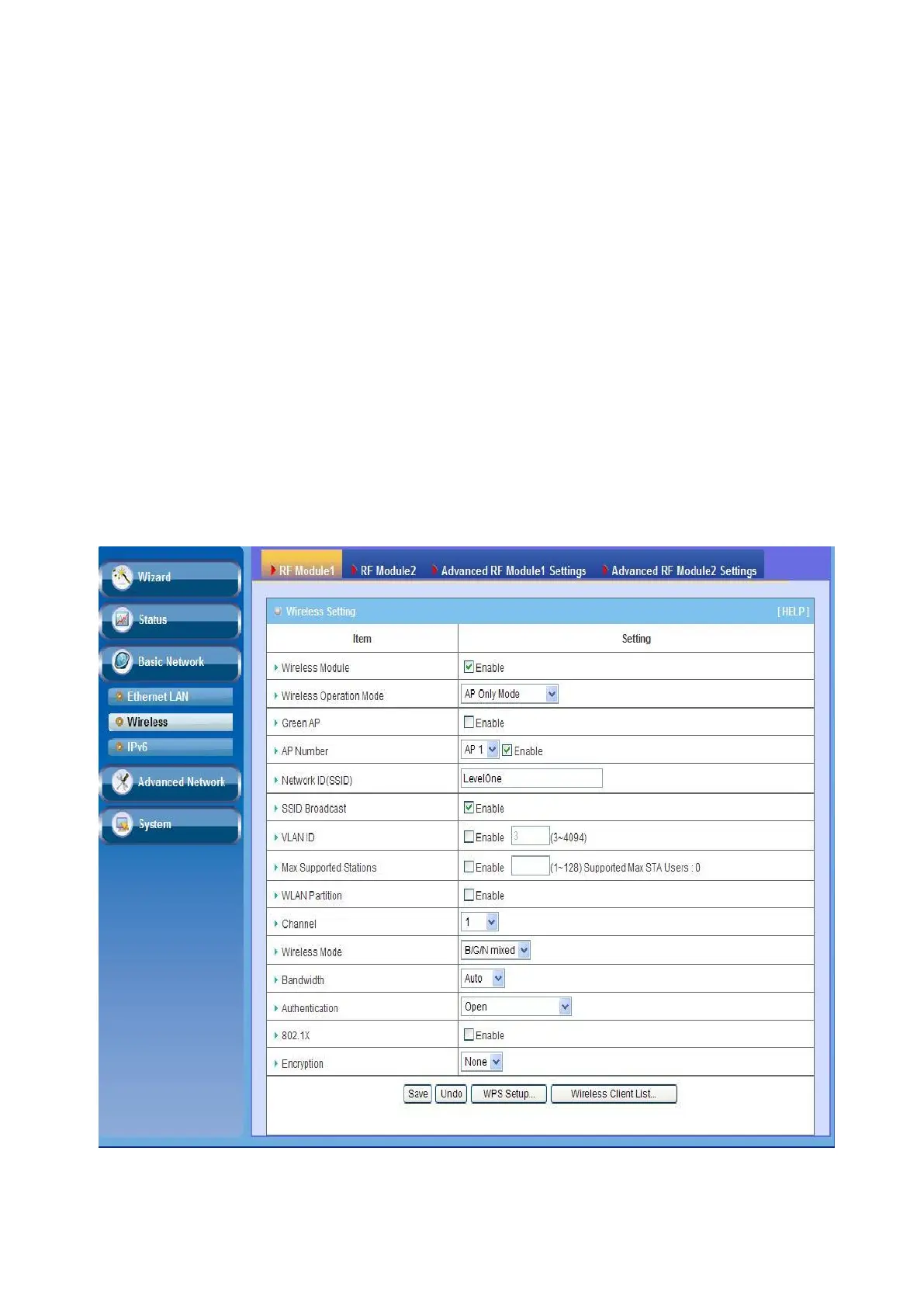Viewport: 924px width, 1307px height.
Task: Open the Authentication dropdown
Action: point(517,1007)
